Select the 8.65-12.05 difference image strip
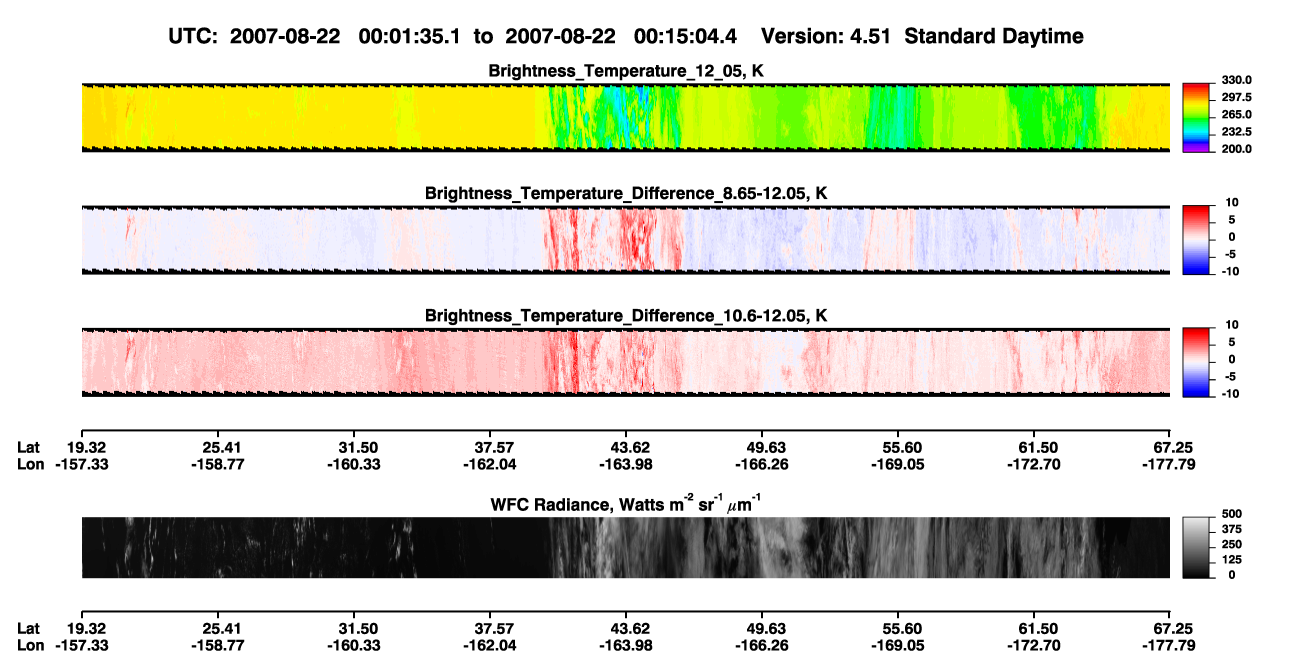 (626, 239)
